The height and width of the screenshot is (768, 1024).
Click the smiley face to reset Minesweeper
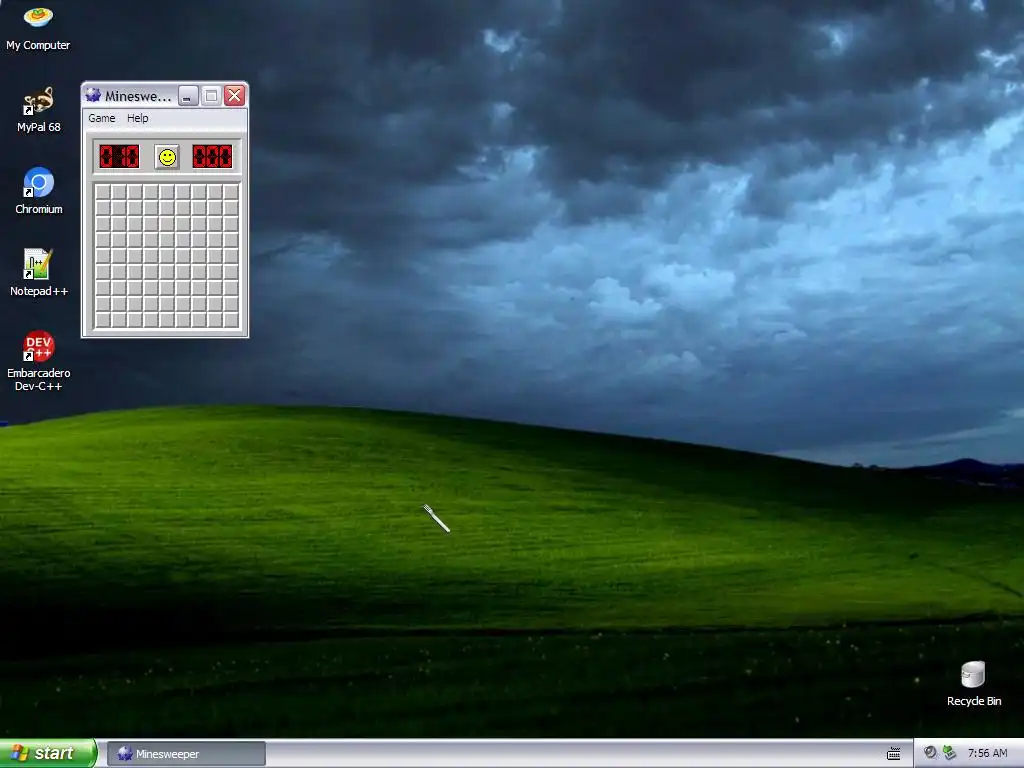click(x=167, y=157)
